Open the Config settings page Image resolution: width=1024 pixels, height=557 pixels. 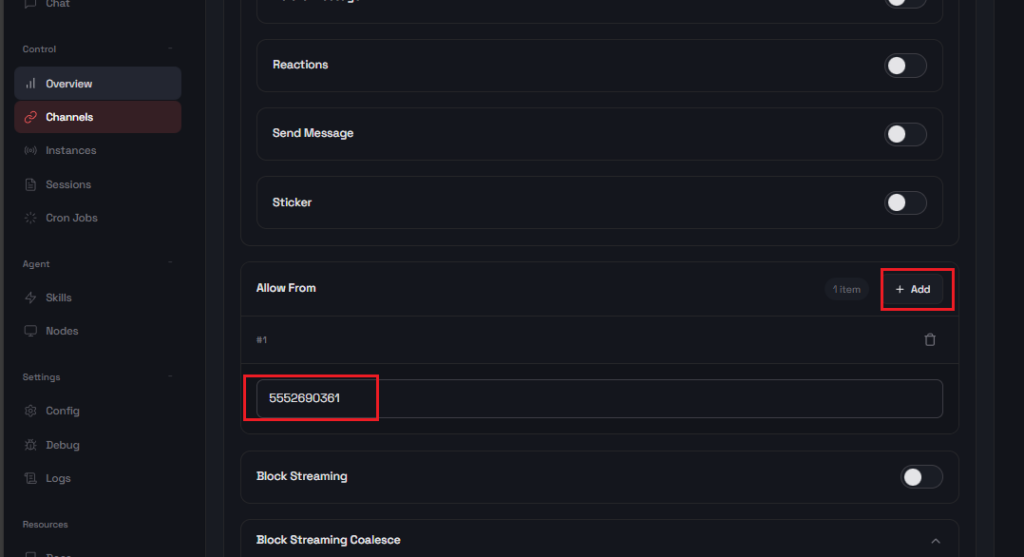(x=62, y=411)
